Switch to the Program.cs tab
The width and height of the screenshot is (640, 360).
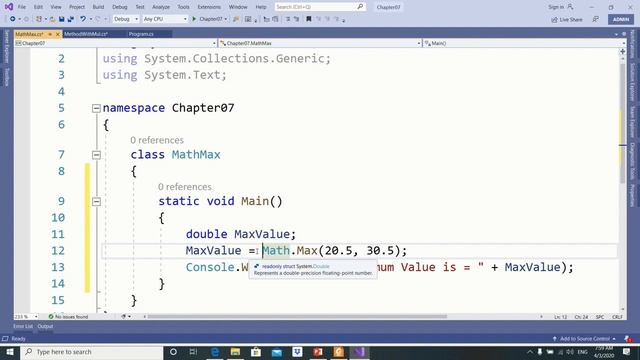pos(141,34)
